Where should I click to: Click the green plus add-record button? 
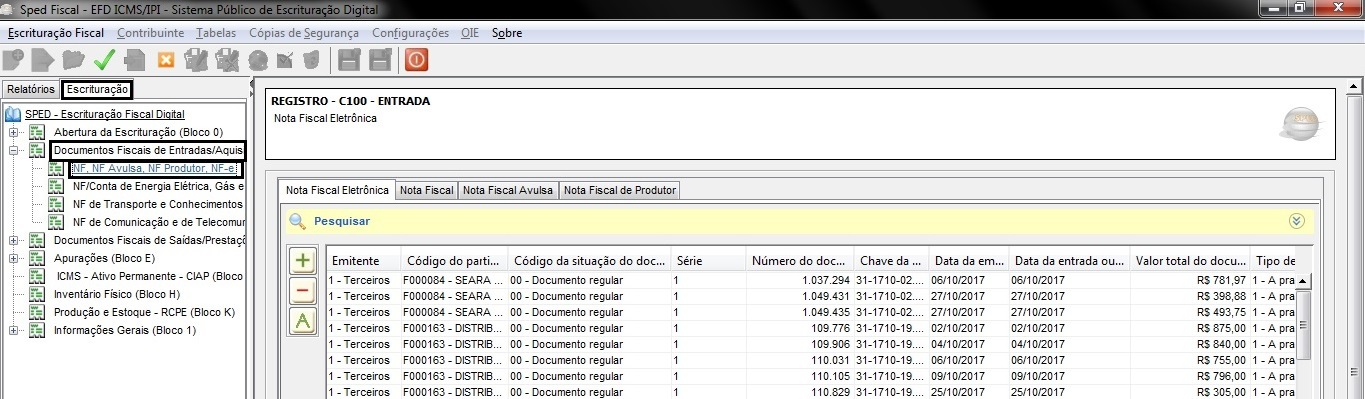pyautogui.click(x=303, y=261)
